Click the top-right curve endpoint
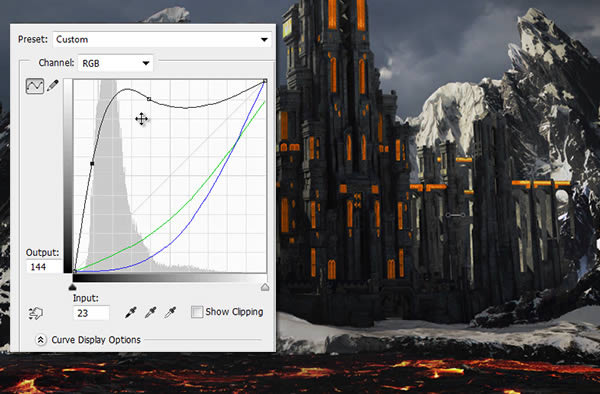 pyautogui.click(x=265, y=81)
